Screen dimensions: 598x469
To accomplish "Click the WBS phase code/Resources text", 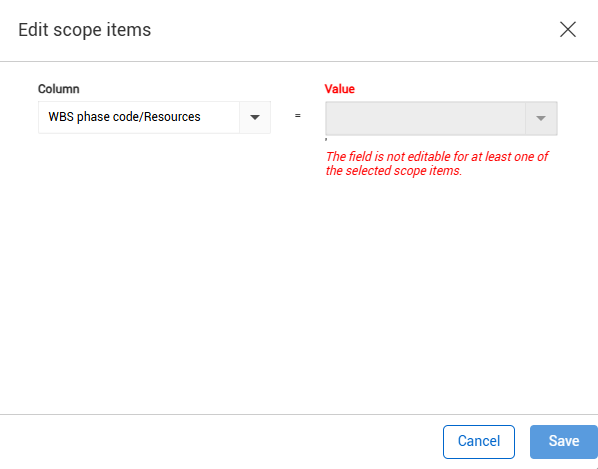I will (x=124, y=117).
